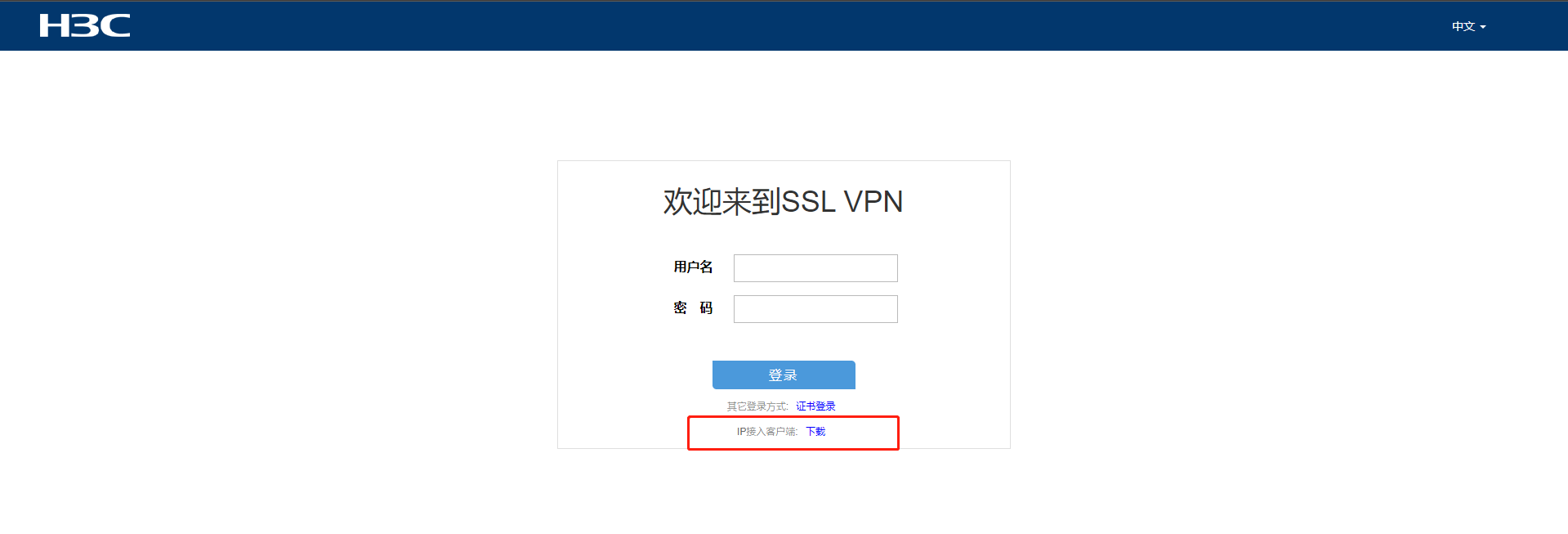Focus the 用户名 input field
The height and width of the screenshot is (534, 1568).
pyautogui.click(x=815, y=268)
